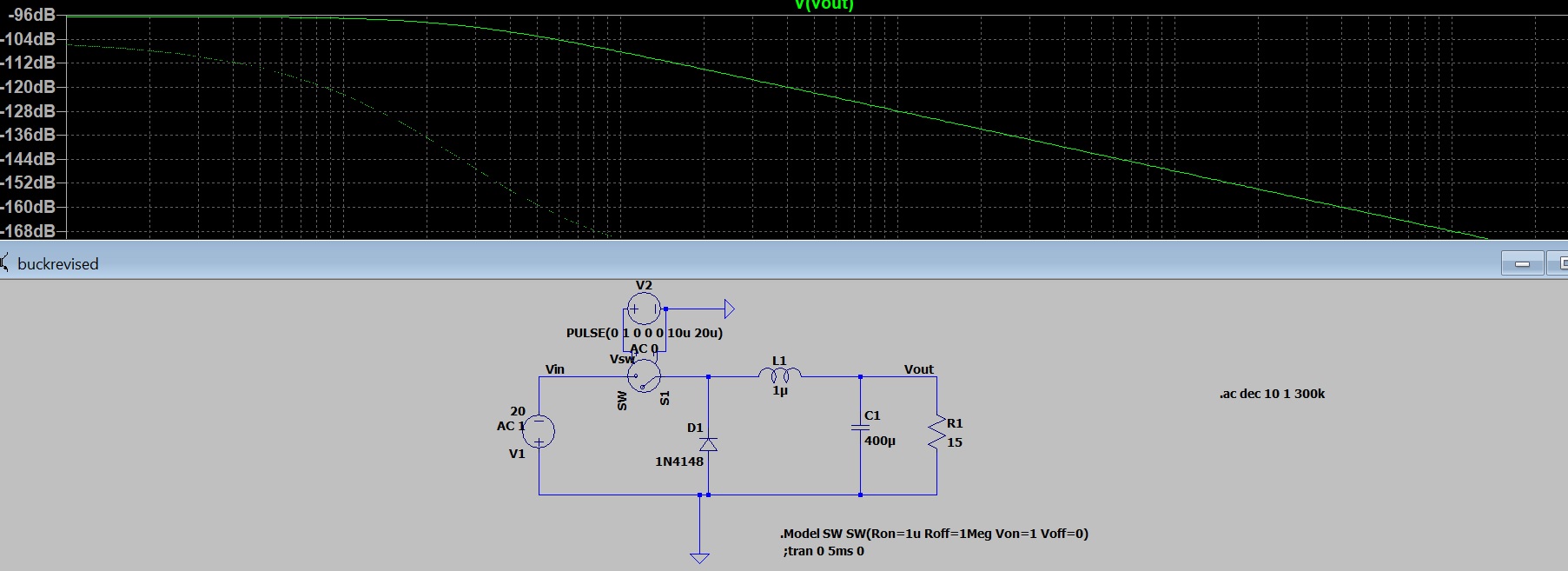Click the 1N4148 diode model text
The width and height of the screenshot is (1568, 571).
[679, 461]
